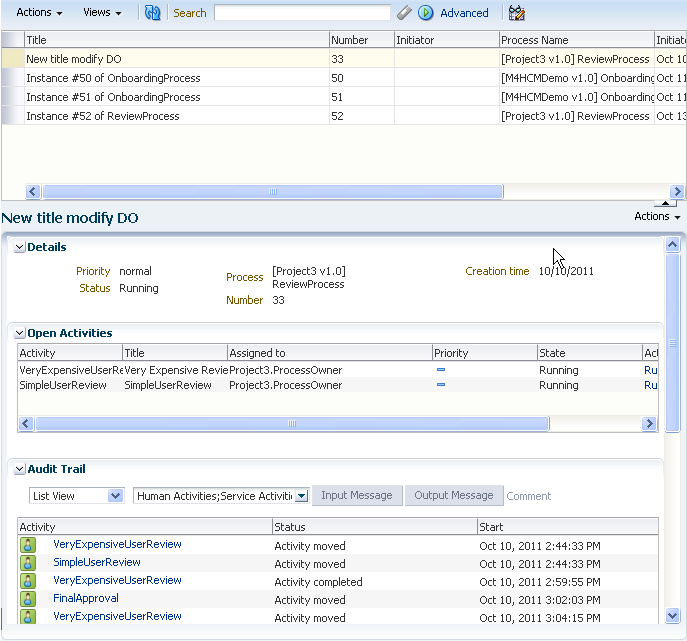Click the Advanced search link
The height and width of the screenshot is (641, 687).
464,13
